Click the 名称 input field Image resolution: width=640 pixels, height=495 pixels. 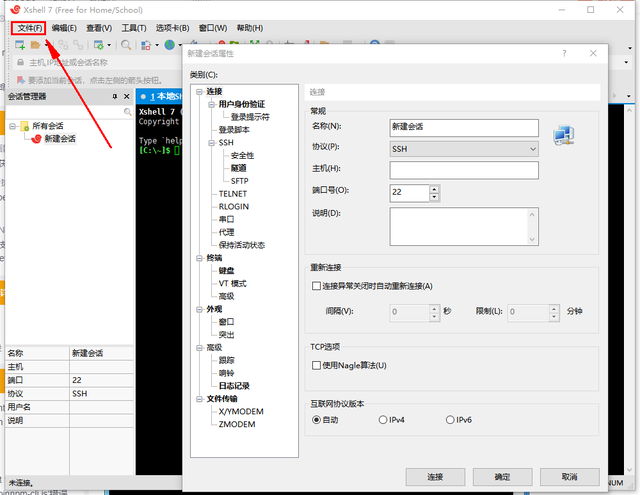(x=464, y=128)
